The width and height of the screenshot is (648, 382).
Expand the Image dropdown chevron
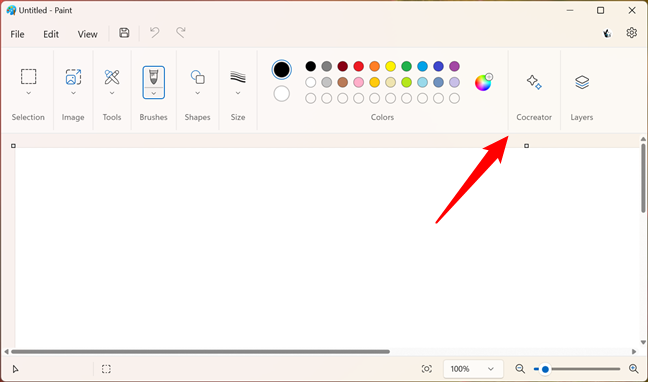point(73,93)
